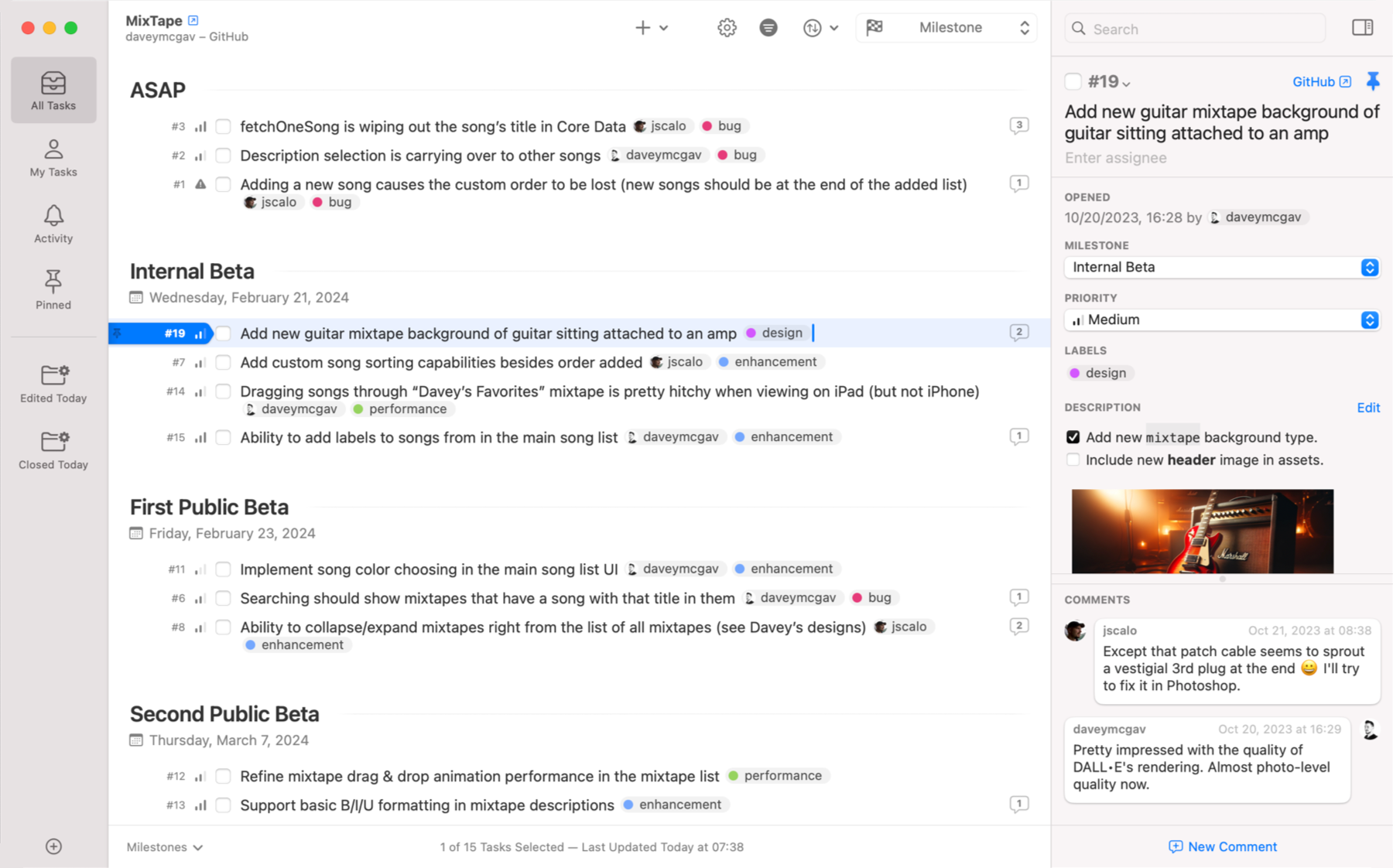Uncheck 'Add new mixtape background type'

pos(1073,436)
